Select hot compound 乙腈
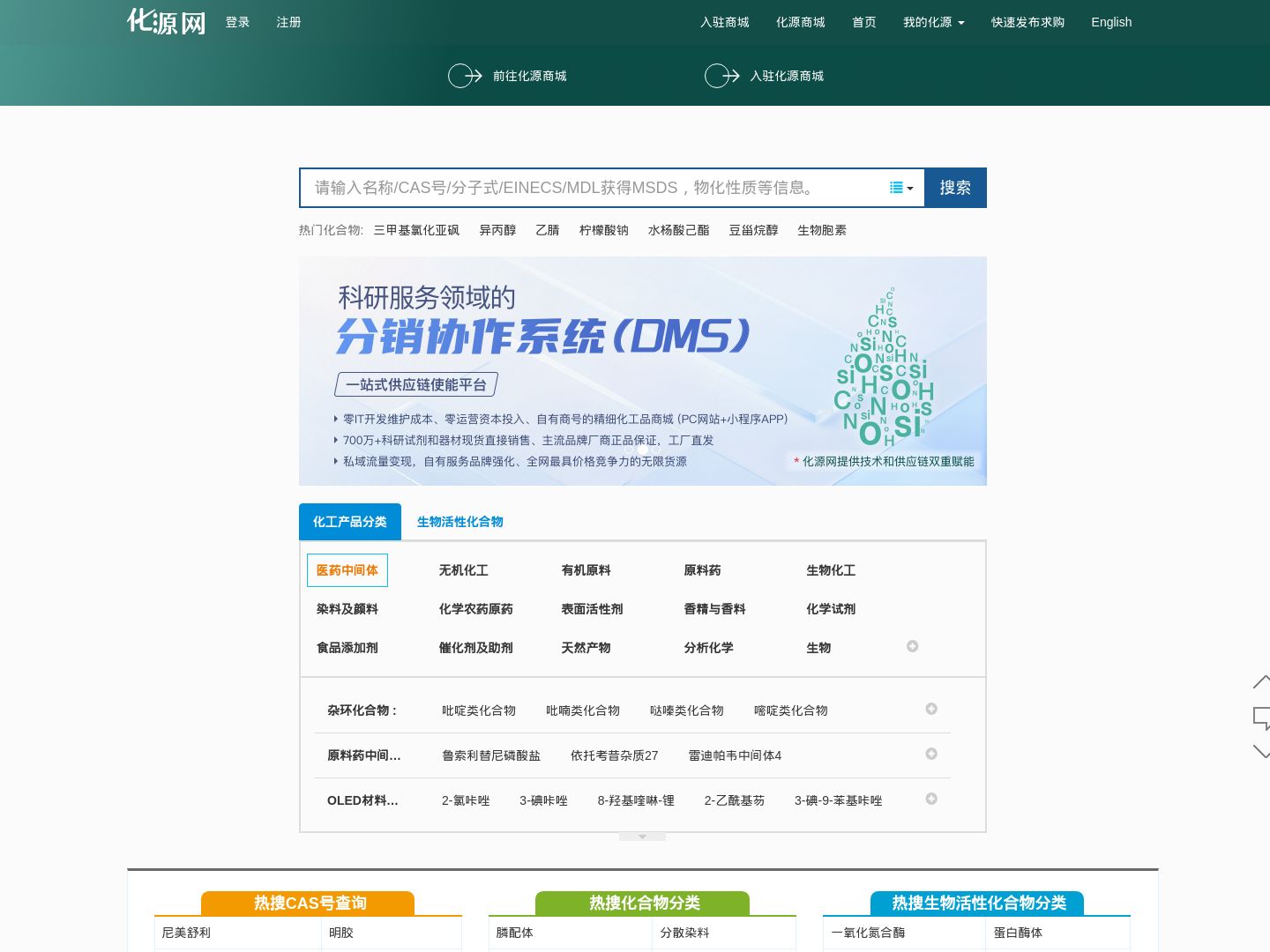This screenshot has width=1270, height=952. [x=548, y=230]
